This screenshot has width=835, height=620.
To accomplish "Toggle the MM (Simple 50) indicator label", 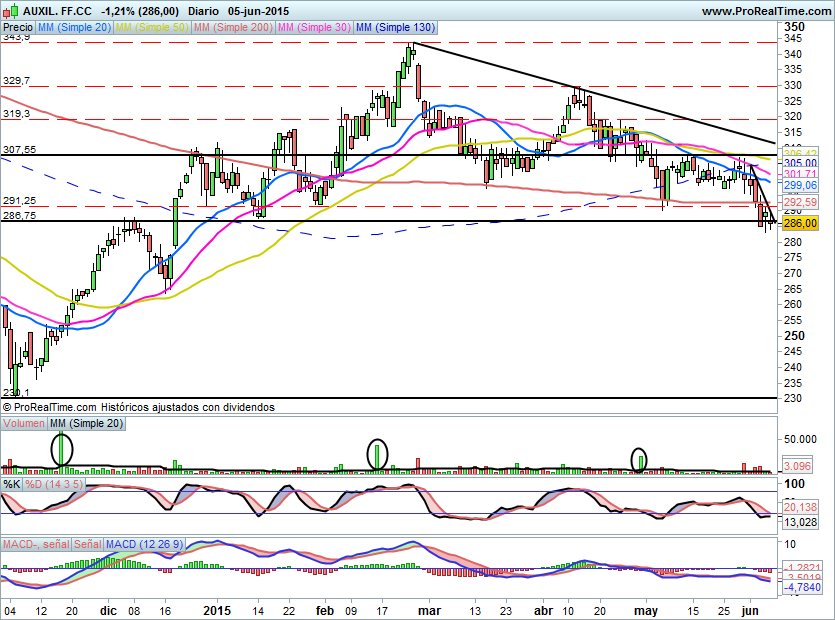I will tap(151, 28).
